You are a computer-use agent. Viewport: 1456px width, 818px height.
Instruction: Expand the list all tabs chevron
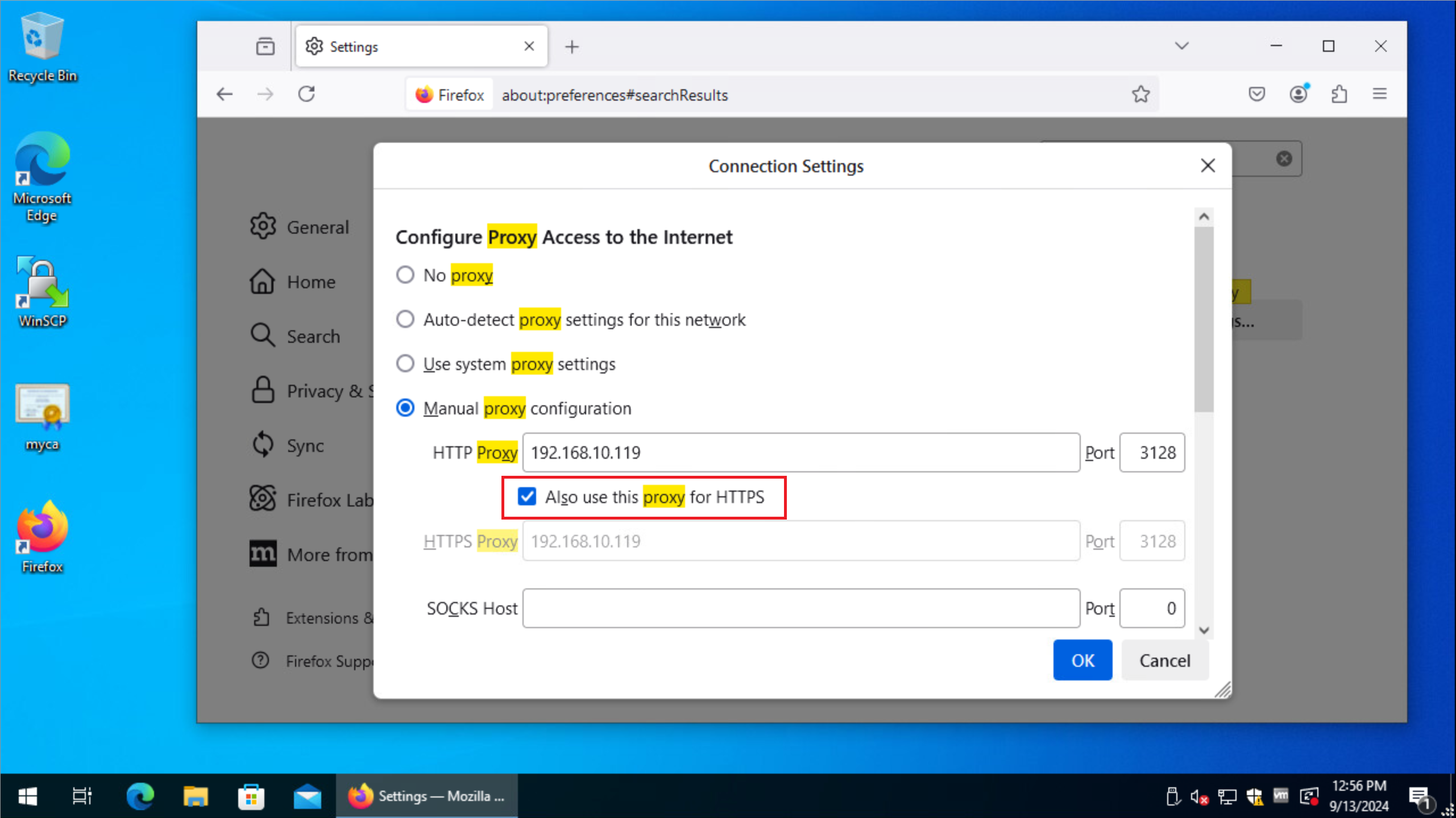(1182, 46)
